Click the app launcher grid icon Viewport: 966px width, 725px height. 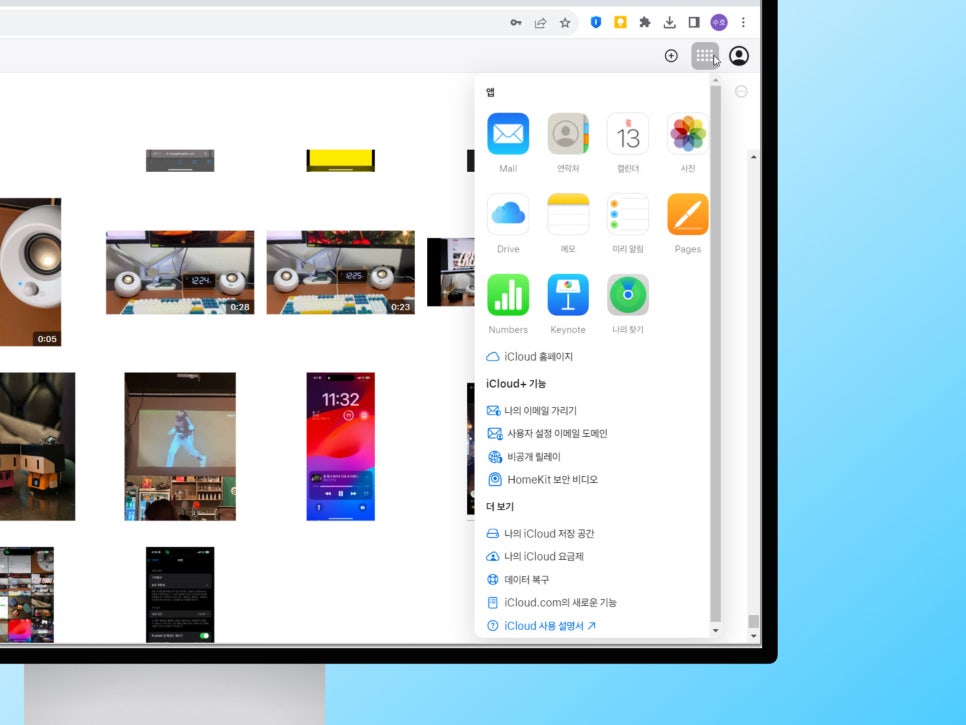705,56
